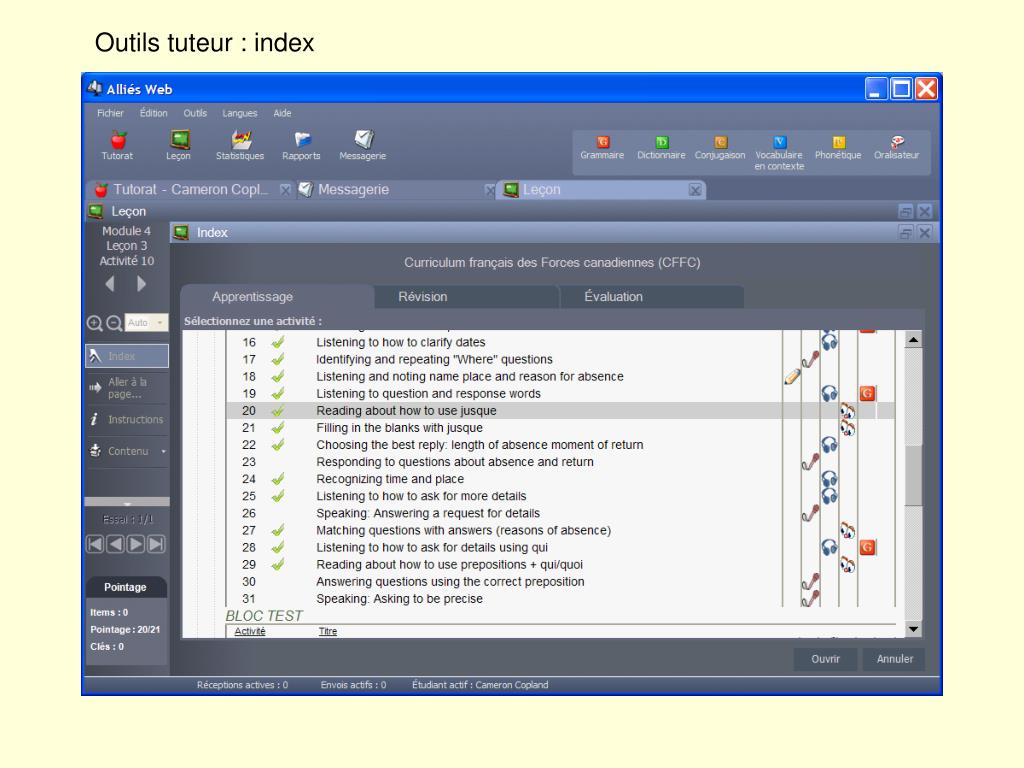
Task: Click the Ouvrir button
Action: pos(825,659)
